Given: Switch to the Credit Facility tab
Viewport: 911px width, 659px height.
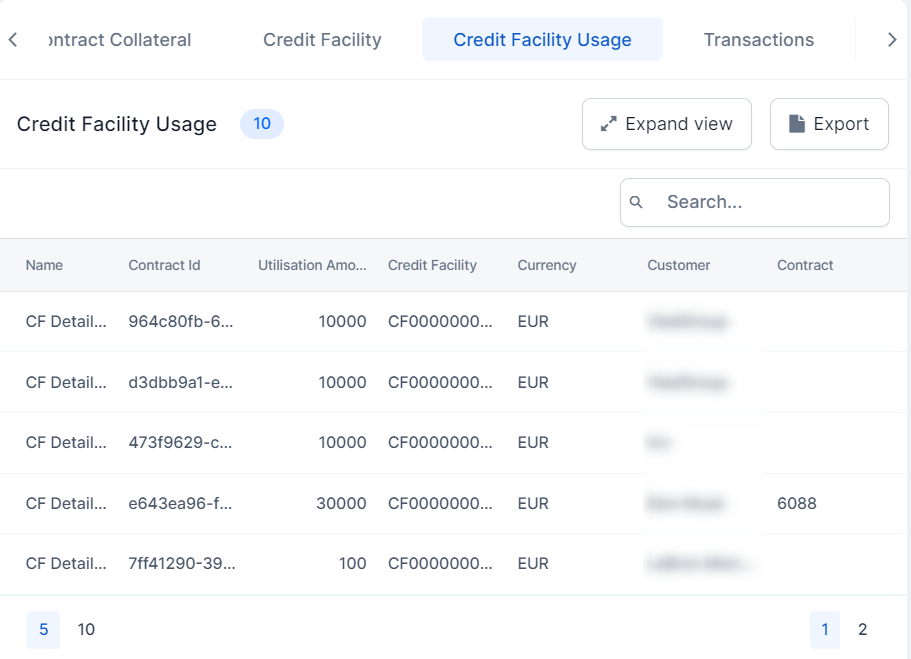Looking at the screenshot, I should (322, 40).
